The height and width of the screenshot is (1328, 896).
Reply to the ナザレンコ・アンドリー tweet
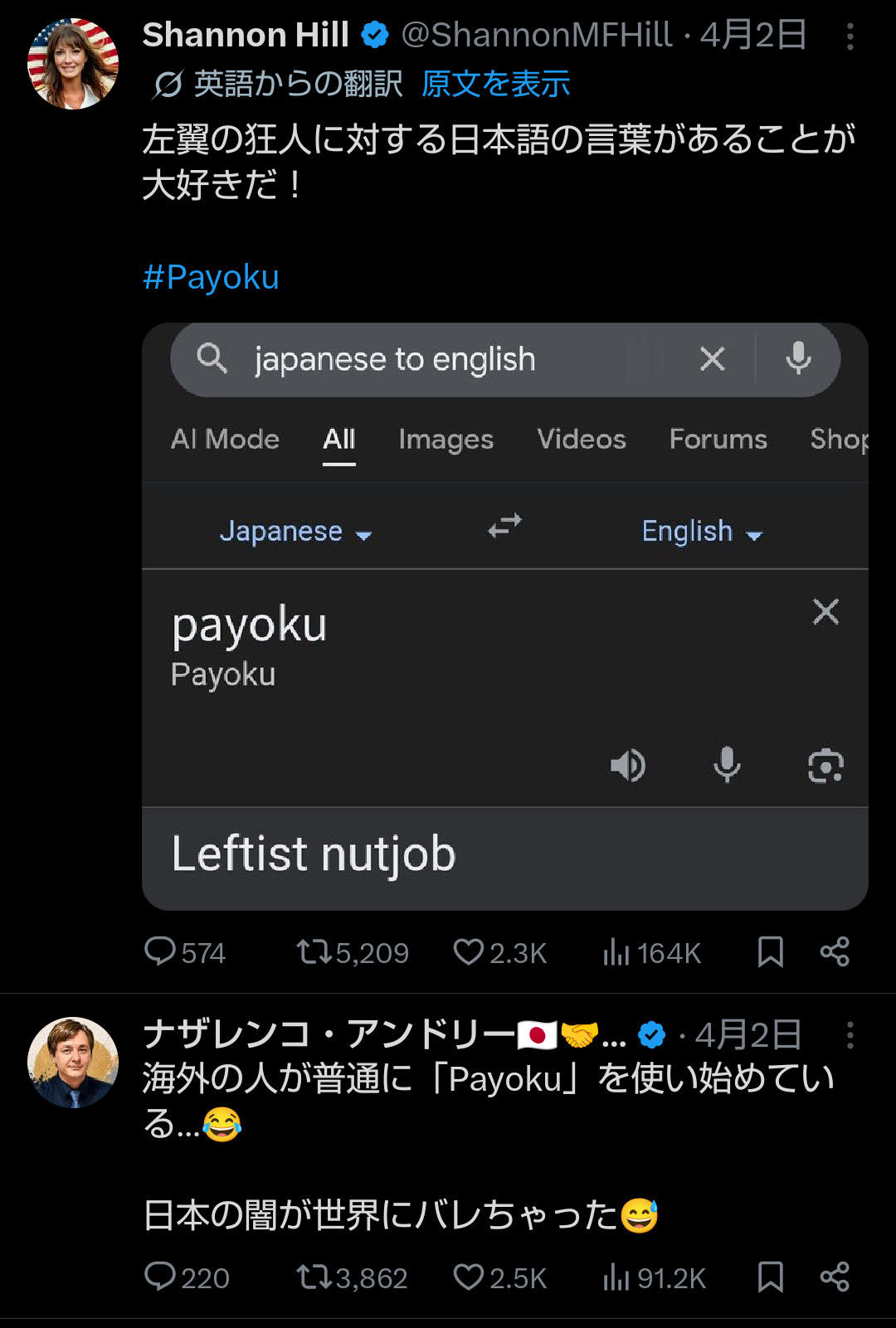[x=160, y=1277]
